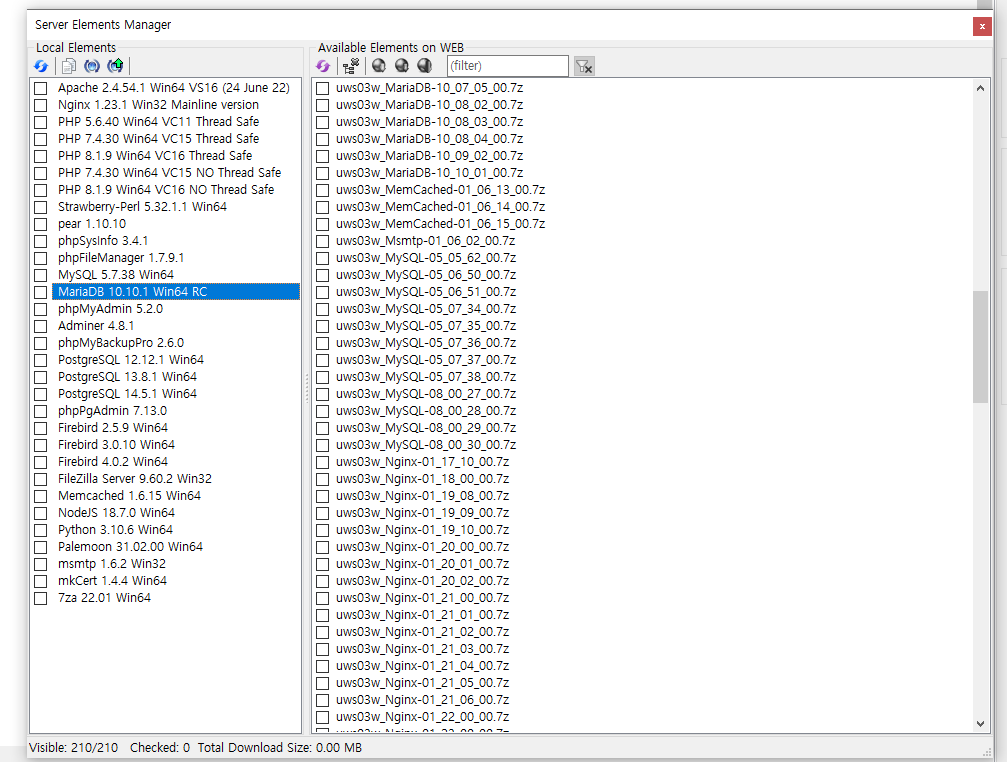
Task: Click the purple refresh icon for WEB elements
Action: pyautogui.click(x=323, y=66)
